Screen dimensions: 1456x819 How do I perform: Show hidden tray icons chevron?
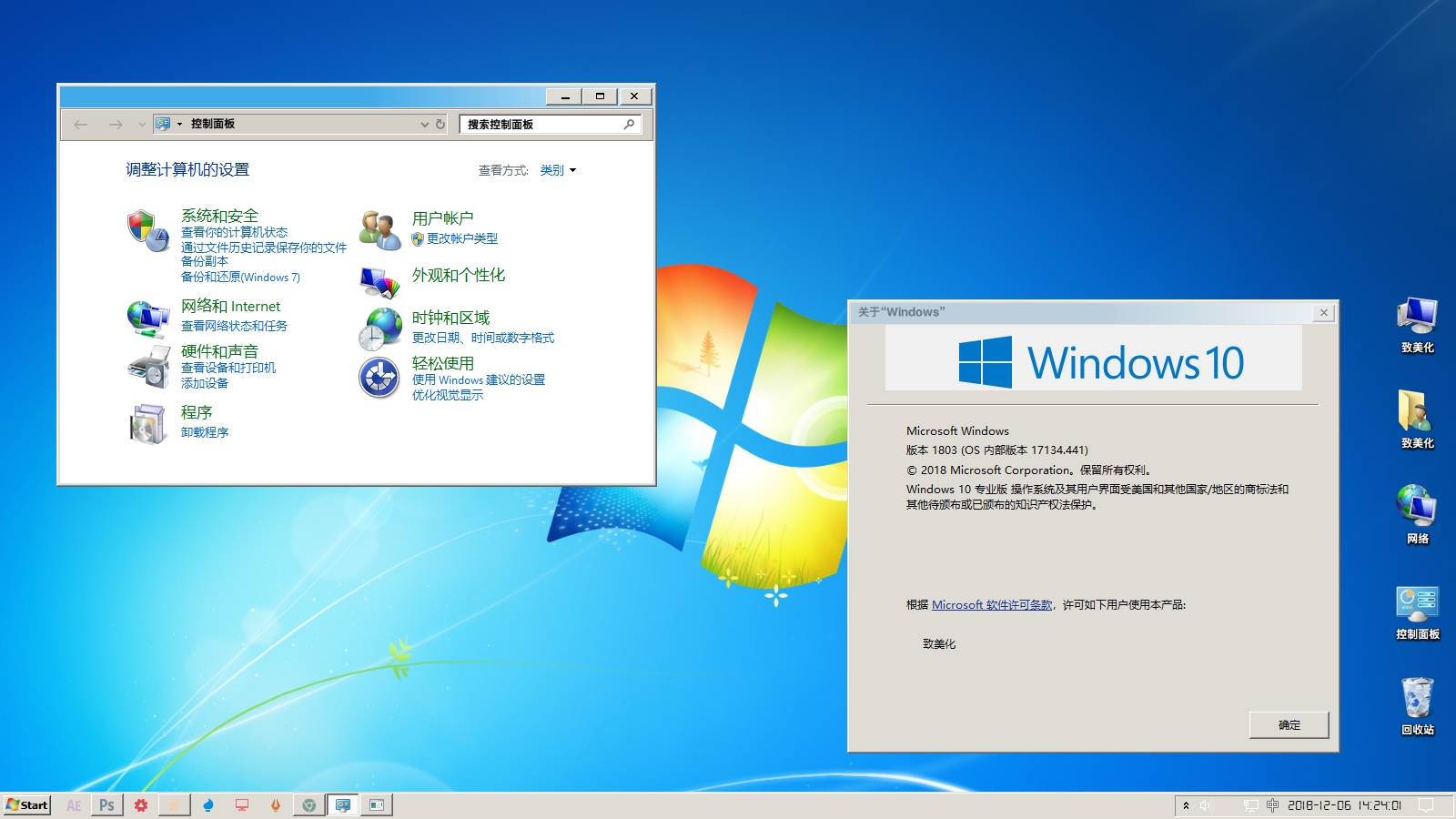(x=1186, y=805)
